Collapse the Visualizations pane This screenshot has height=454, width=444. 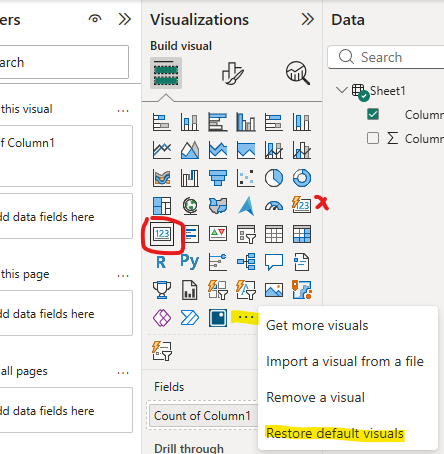(x=307, y=19)
